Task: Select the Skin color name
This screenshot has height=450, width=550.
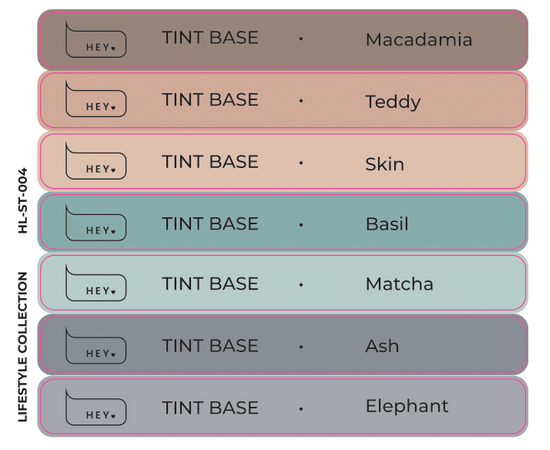Action: click(385, 164)
